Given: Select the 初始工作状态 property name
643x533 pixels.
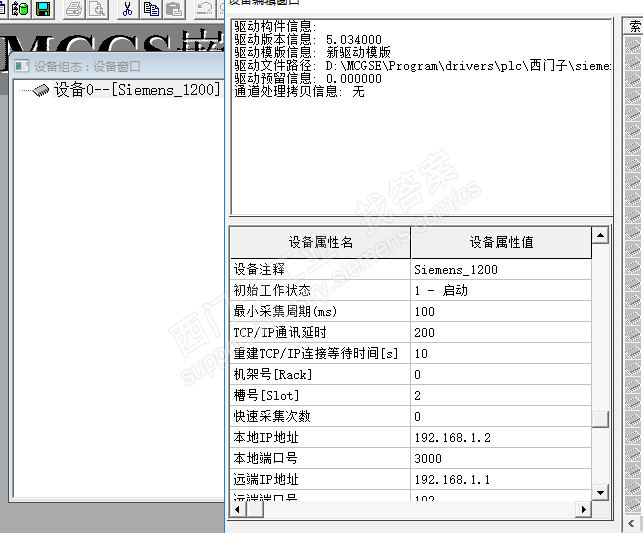Looking at the screenshot, I should point(320,290).
